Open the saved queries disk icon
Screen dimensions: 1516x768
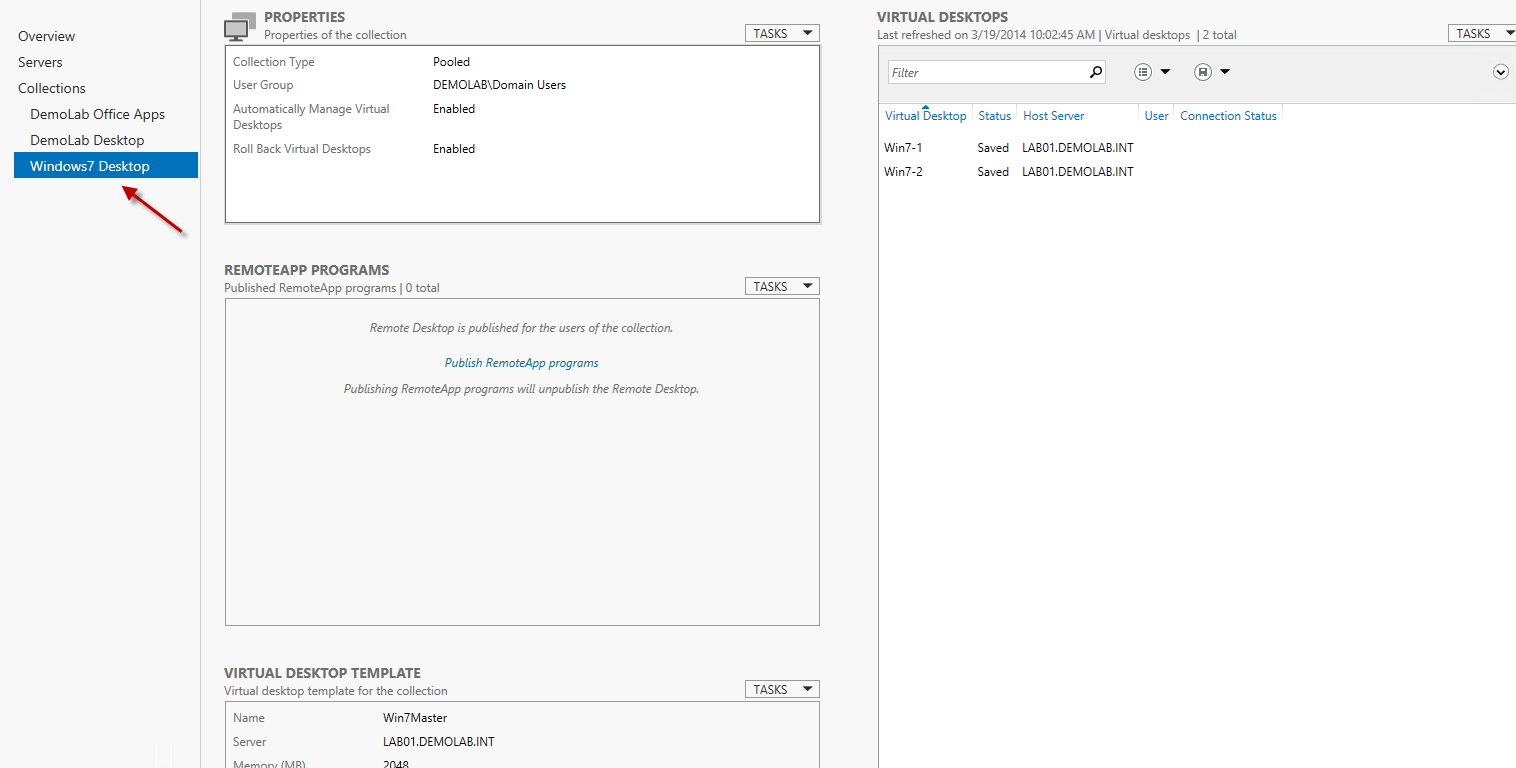pyautogui.click(x=1203, y=72)
